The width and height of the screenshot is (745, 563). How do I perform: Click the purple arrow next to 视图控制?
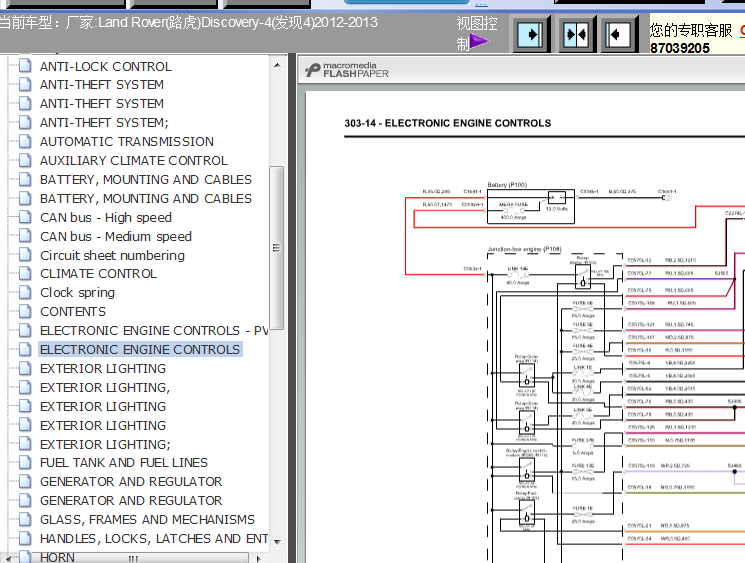click(x=479, y=41)
